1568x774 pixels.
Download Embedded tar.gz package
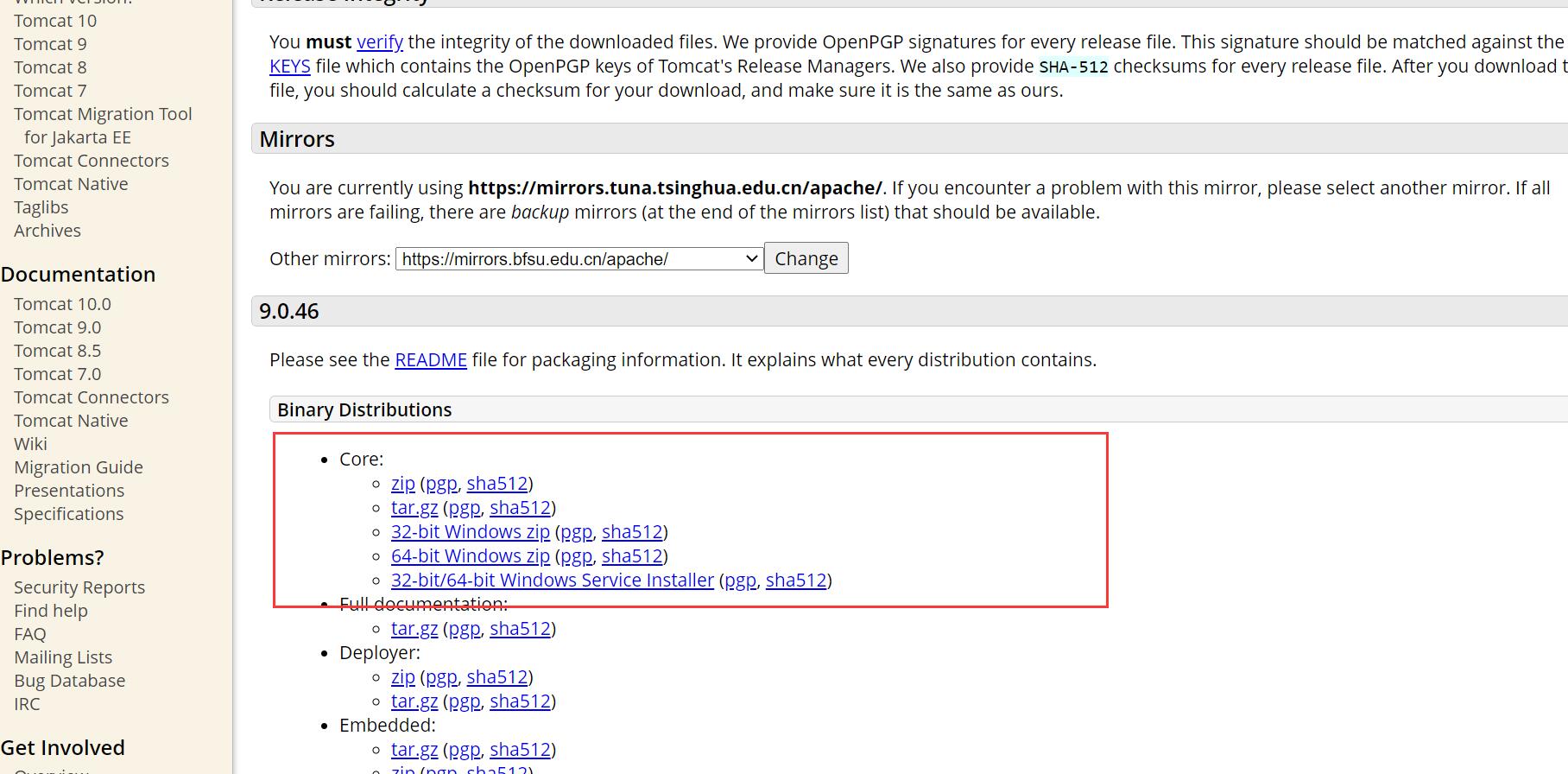pos(414,749)
